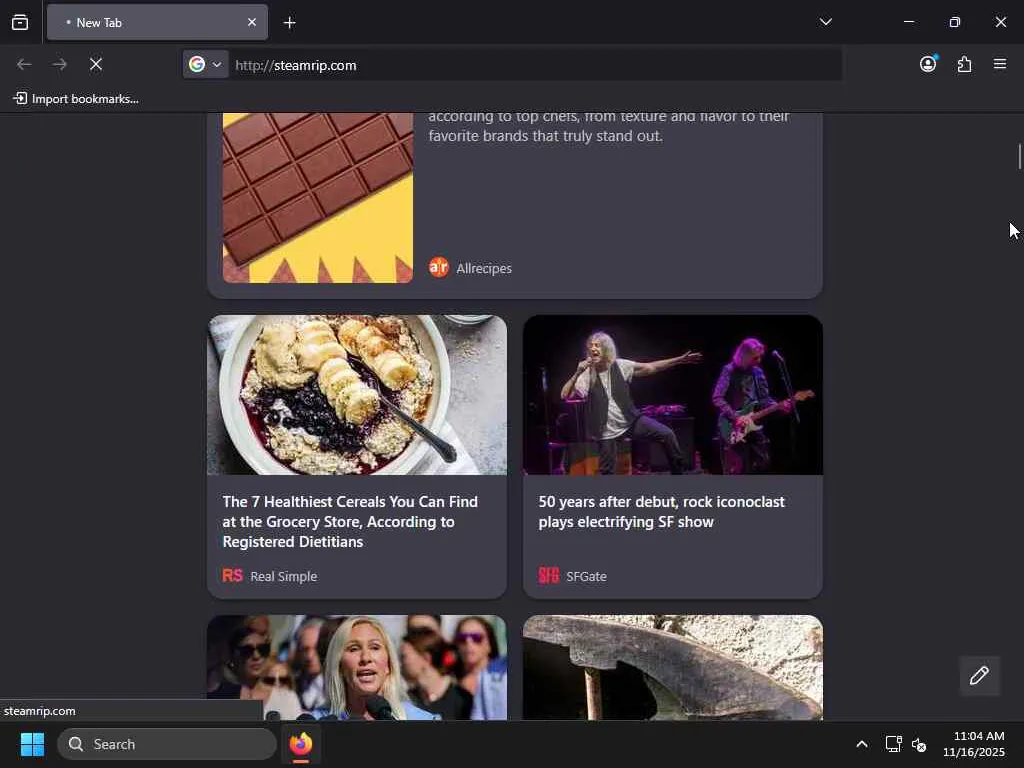Expand the Google search engine dropdown
This screenshot has height=768, width=1024.
click(x=205, y=64)
